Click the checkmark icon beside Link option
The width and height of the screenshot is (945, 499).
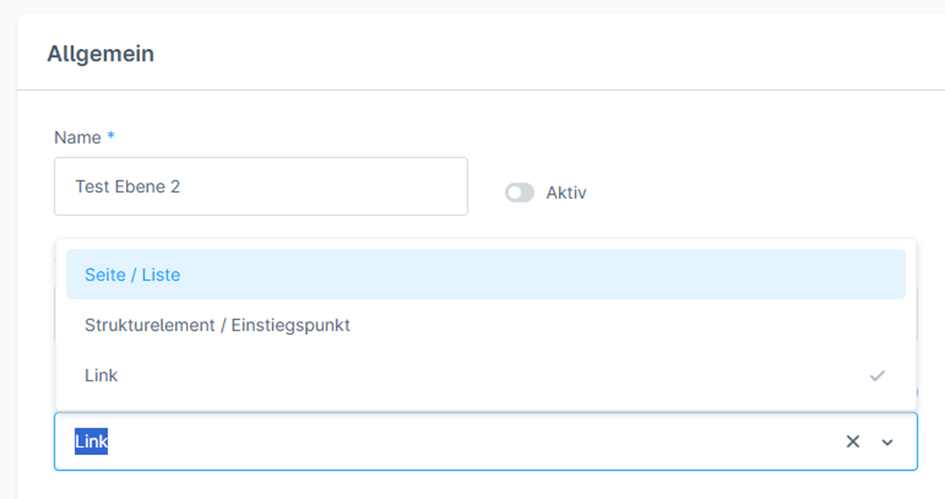click(877, 376)
